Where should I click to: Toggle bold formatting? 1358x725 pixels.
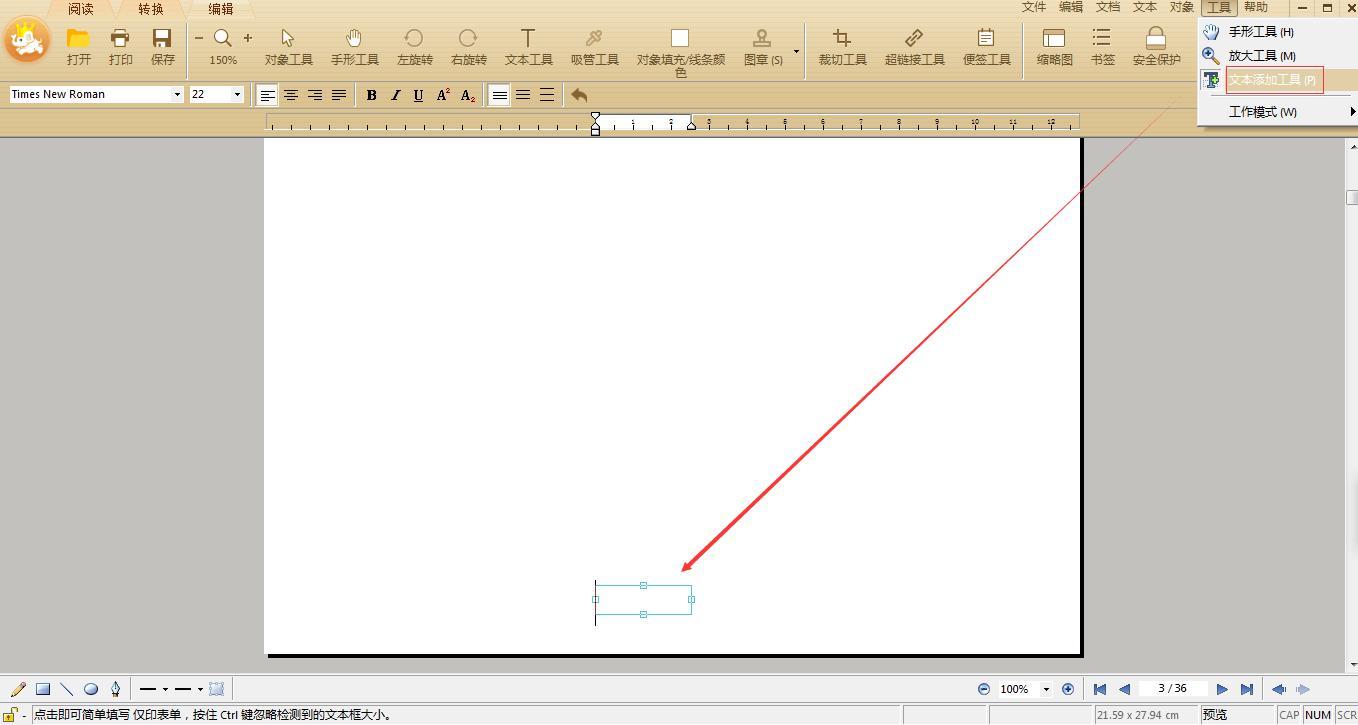coord(371,95)
